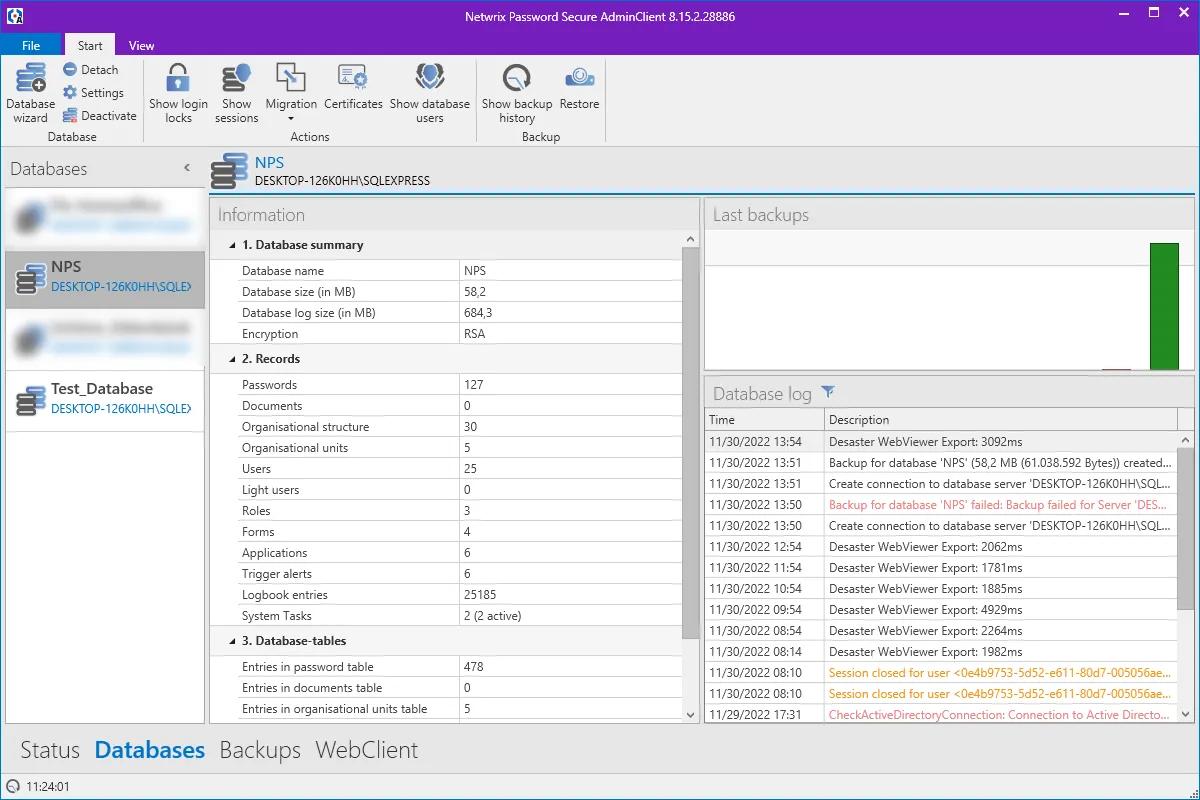Select the 09:54 Desaster WebViewer Export log entry
This screenshot has width=1200, height=800.
coord(942,610)
